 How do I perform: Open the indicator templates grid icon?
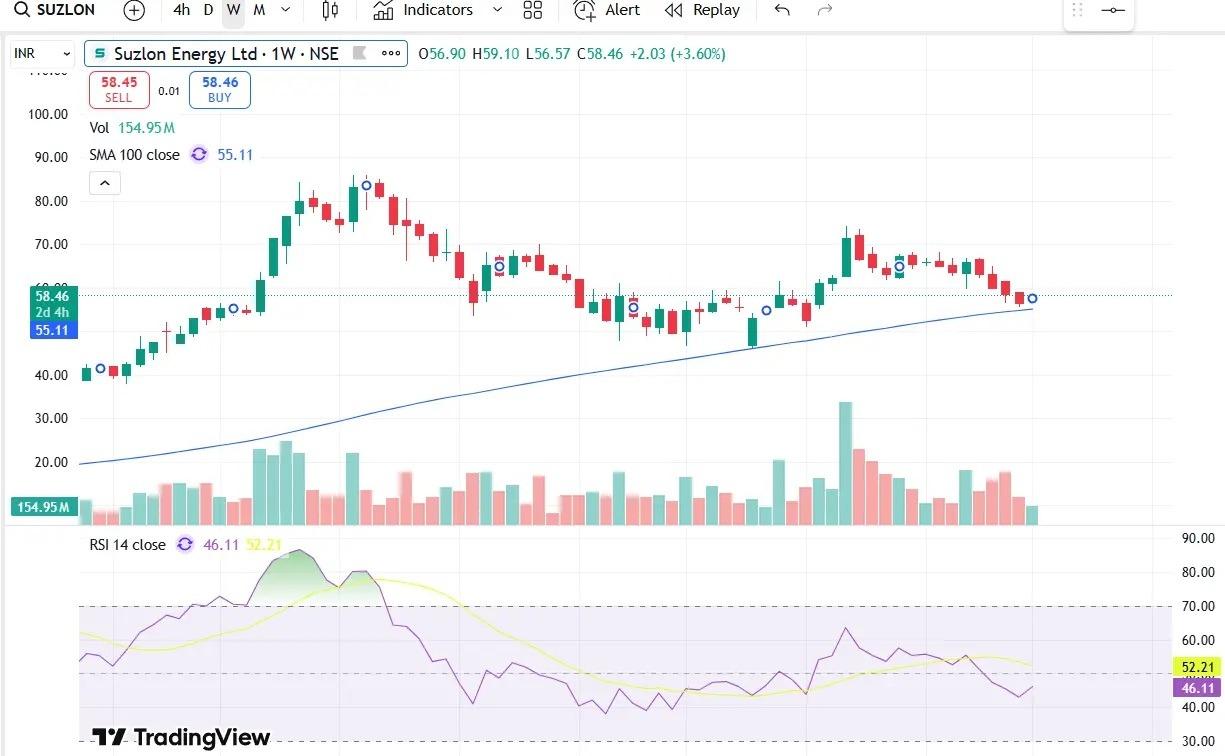coord(533,10)
